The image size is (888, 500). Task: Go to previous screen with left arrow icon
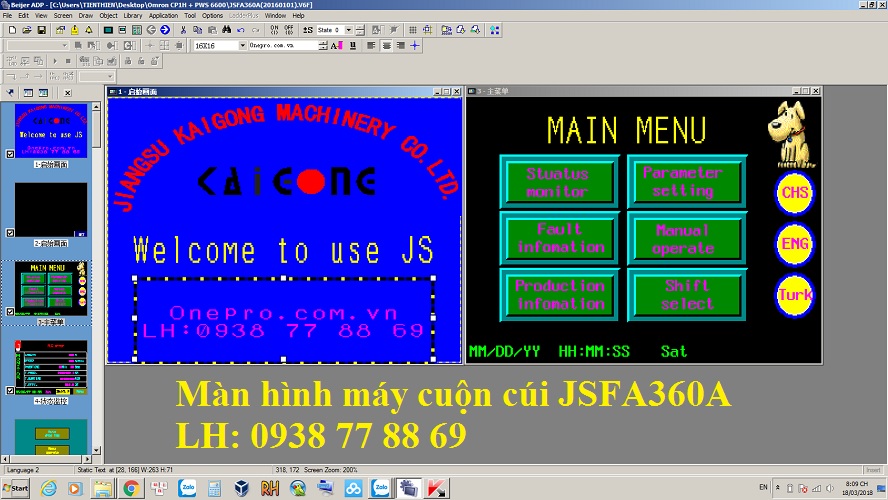[x=151, y=30]
